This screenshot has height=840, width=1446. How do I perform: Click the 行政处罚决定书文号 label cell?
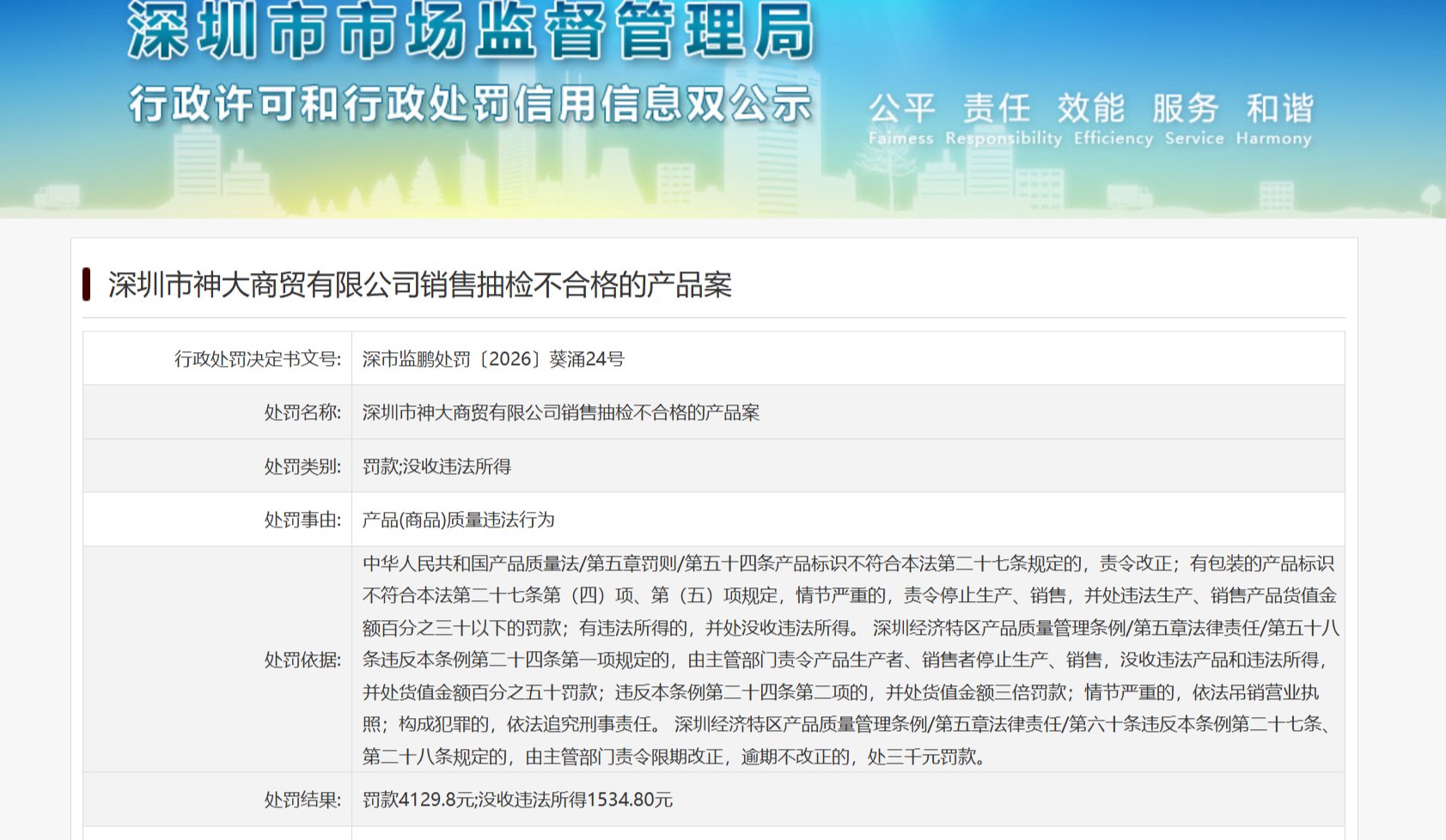(217, 359)
